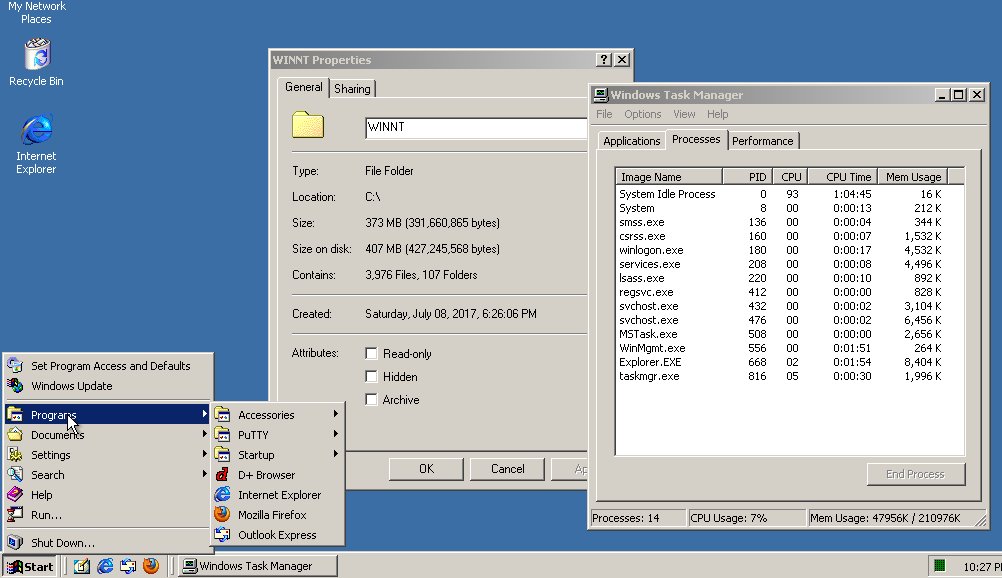Image resolution: width=1002 pixels, height=578 pixels.
Task: Open the Help menu in Task Manager
Action: (x=717, y=114)
